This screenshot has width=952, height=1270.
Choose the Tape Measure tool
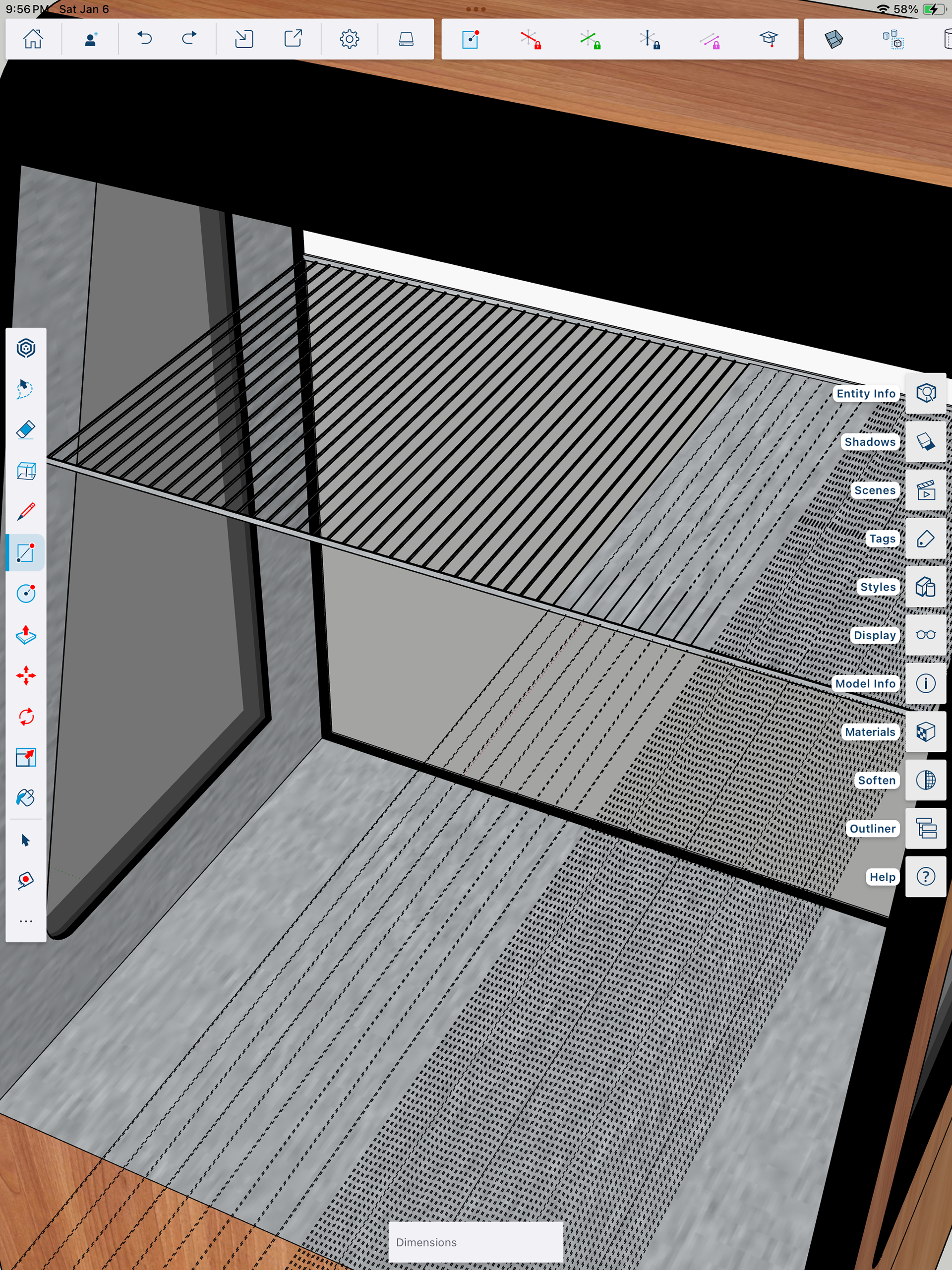[26, 880]
